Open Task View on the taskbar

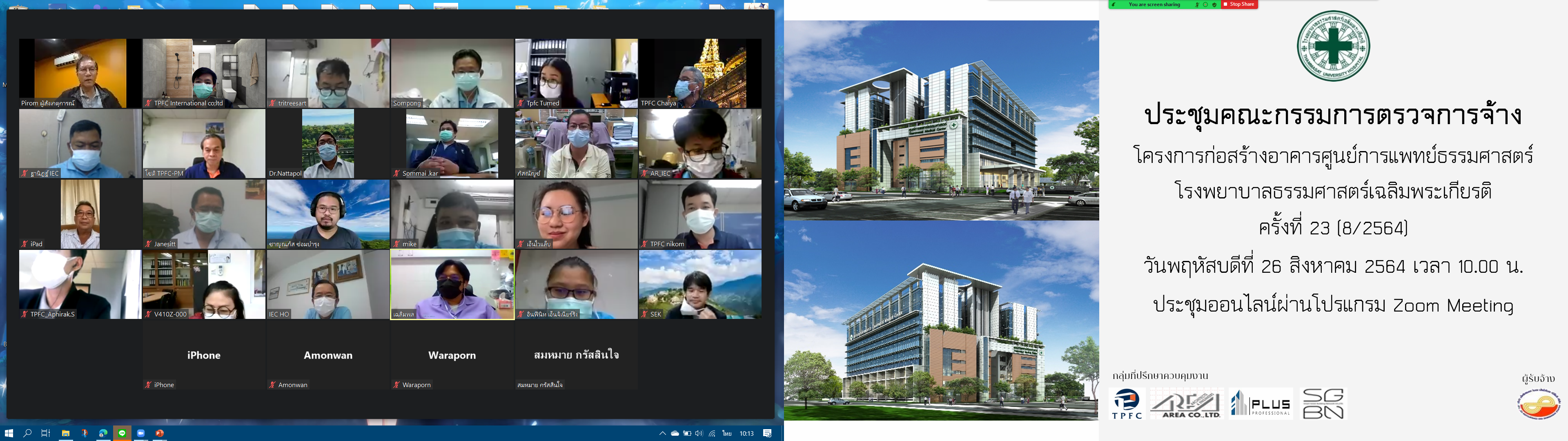point(46,433)
